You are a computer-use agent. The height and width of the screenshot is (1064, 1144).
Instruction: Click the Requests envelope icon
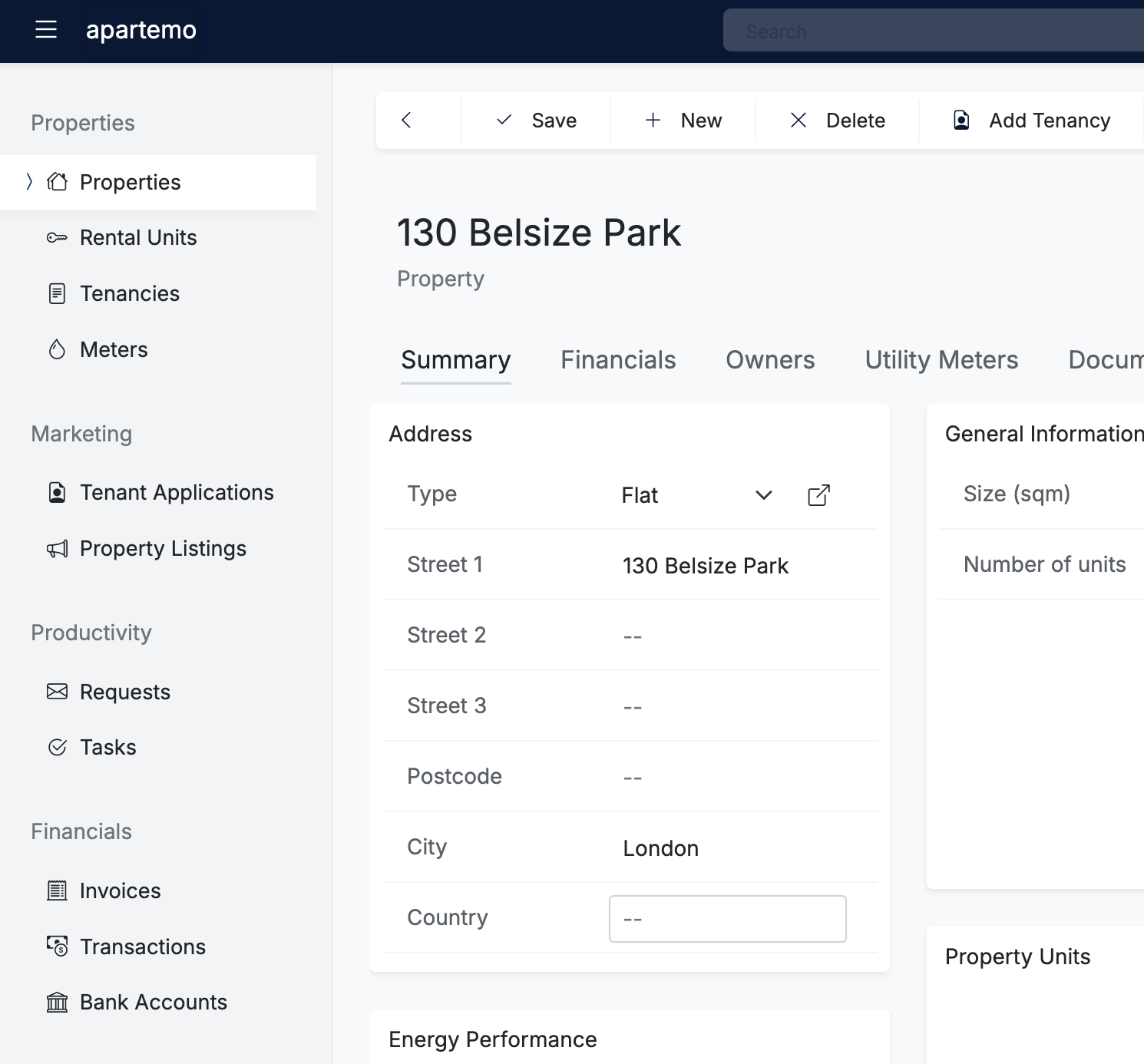[x=58, y=692]
